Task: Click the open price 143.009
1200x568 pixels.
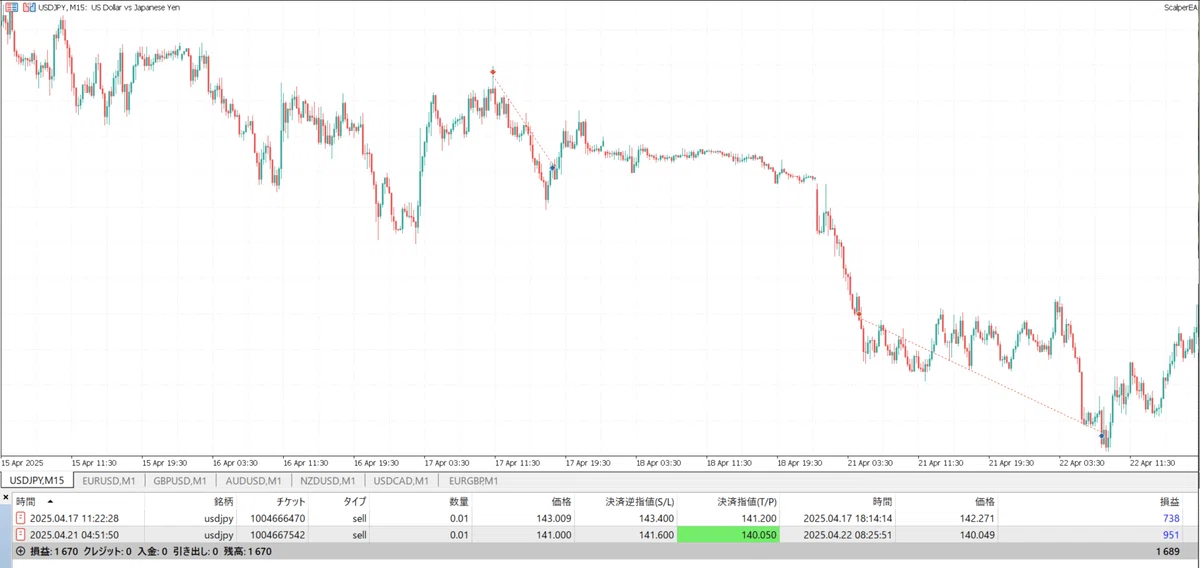Action: (552, 518)
